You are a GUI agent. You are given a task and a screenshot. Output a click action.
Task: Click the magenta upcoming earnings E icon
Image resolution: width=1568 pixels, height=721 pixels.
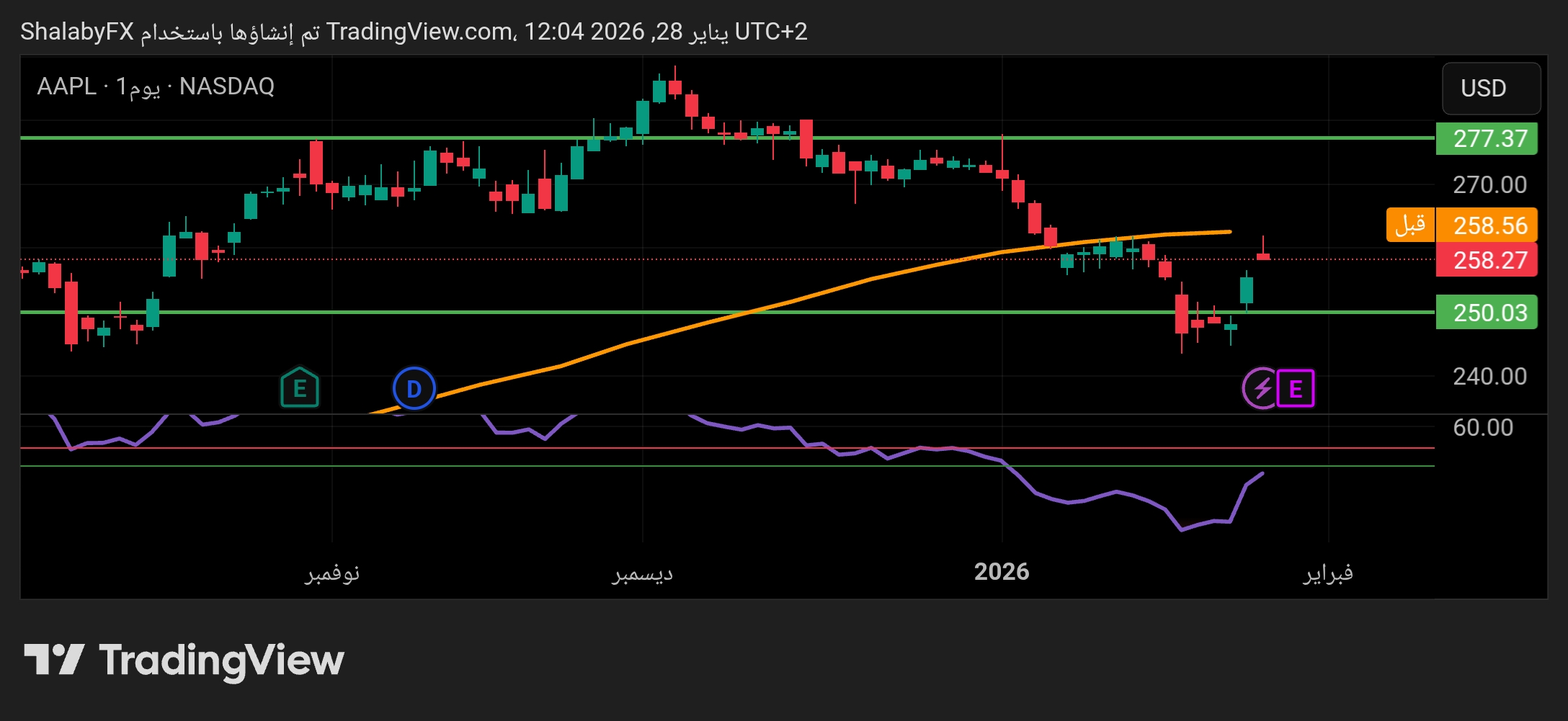point(1295,389)
